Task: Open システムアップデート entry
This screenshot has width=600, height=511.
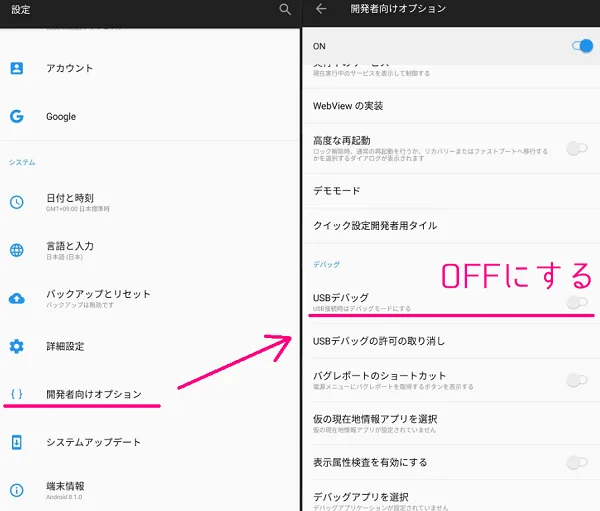Action: click(x=150, y=442)
